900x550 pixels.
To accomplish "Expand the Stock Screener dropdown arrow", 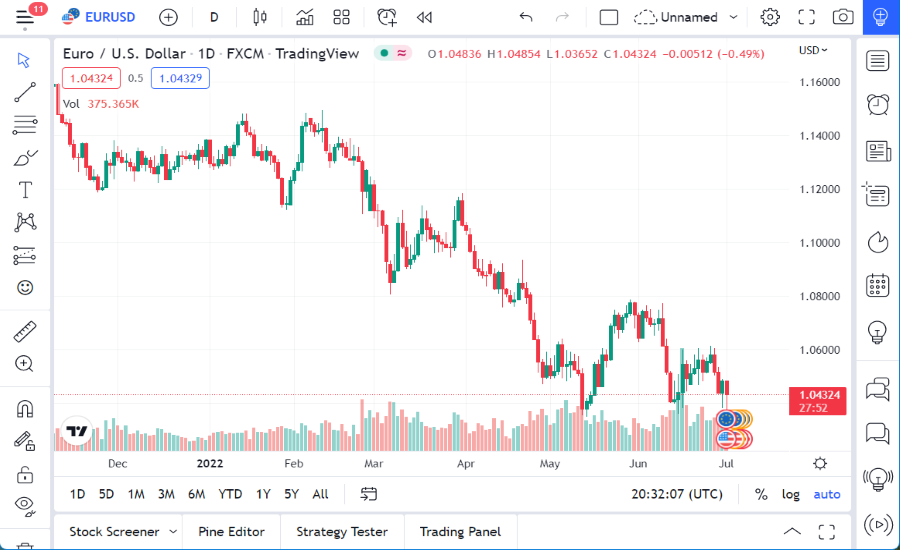I will [x=174, y=532].
